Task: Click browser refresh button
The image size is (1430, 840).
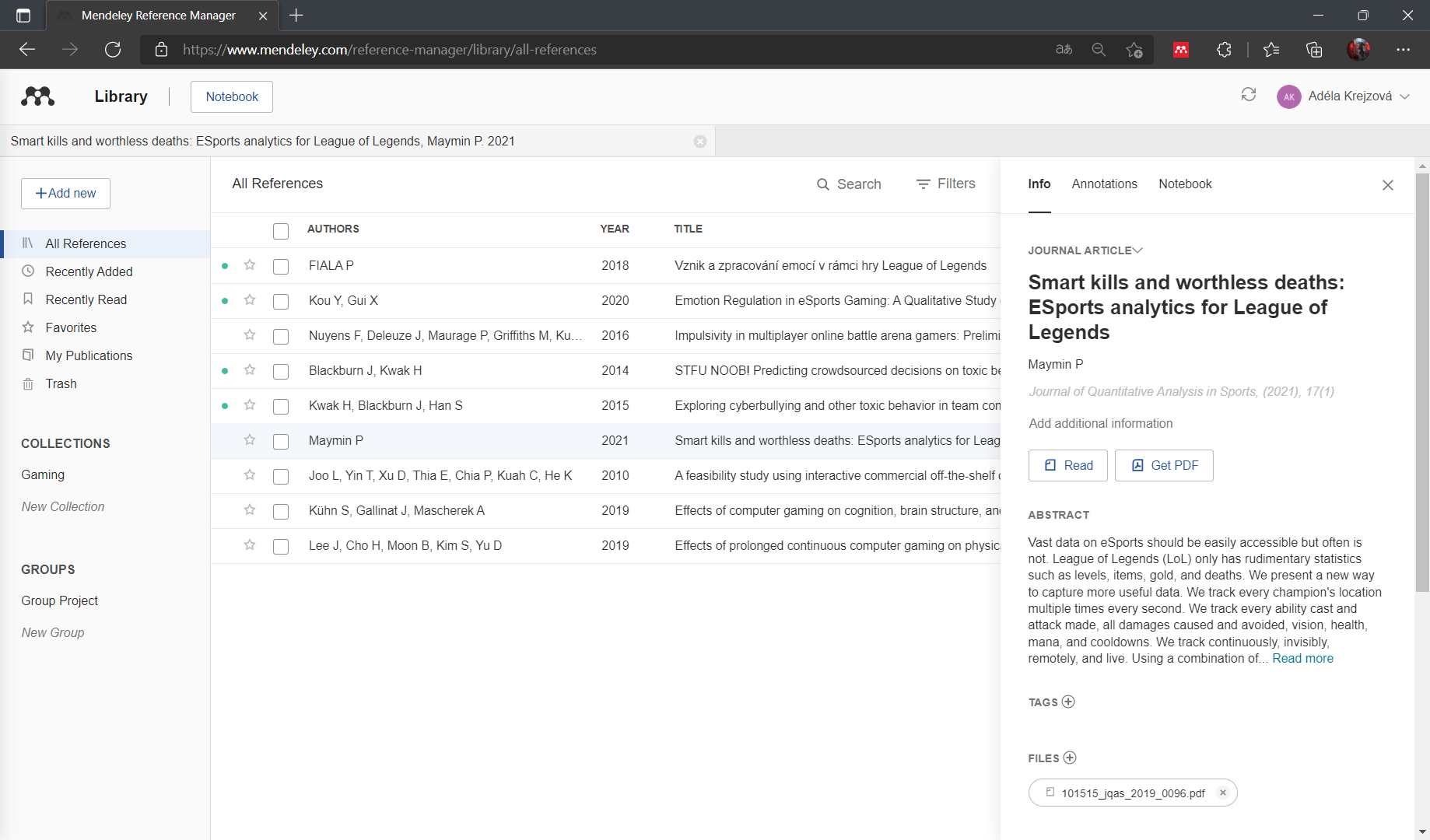Action: (x=113, y=50)
